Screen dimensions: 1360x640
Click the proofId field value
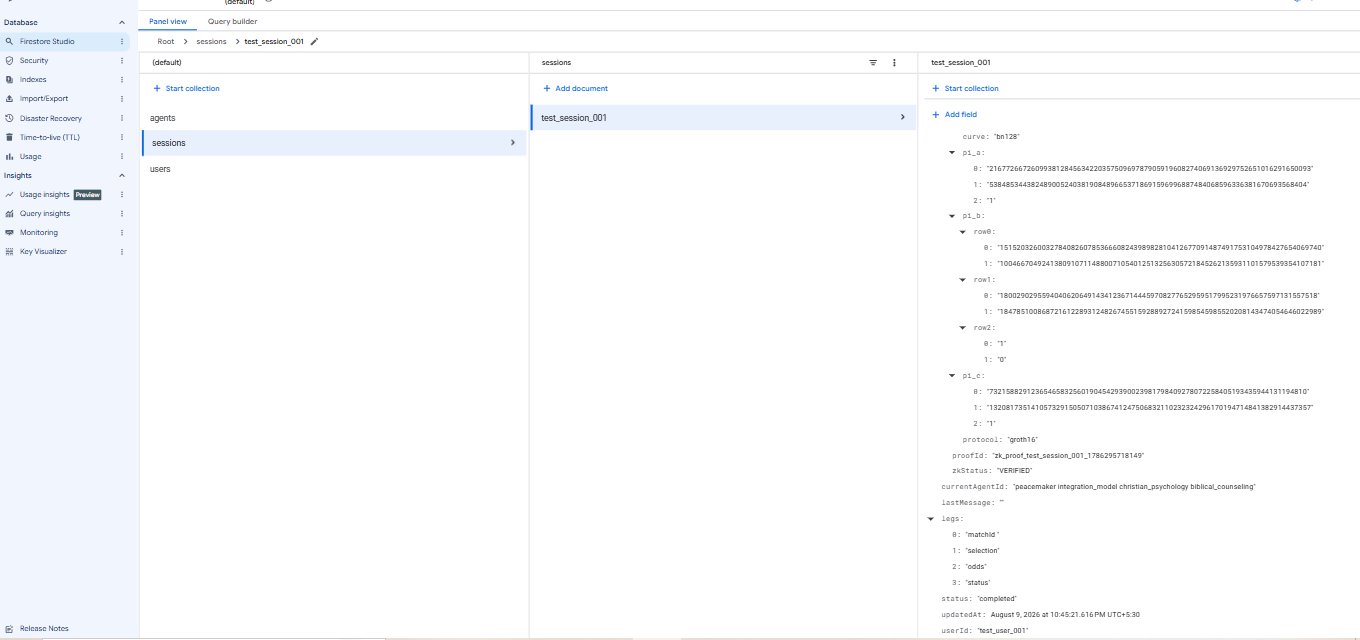coord(1069,456)
